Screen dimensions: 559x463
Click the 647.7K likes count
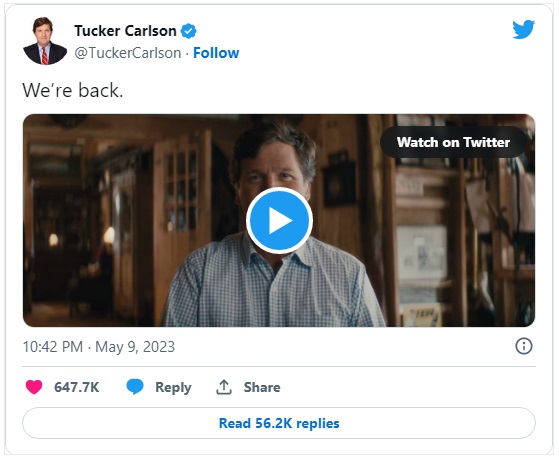point(77,387)
